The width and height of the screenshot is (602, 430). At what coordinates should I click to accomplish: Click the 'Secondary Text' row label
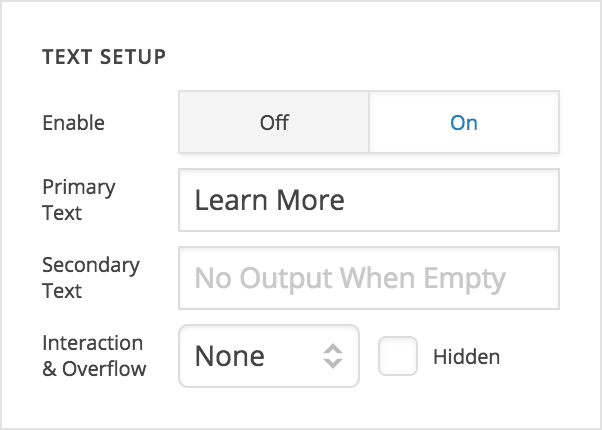tap(91, 278)
